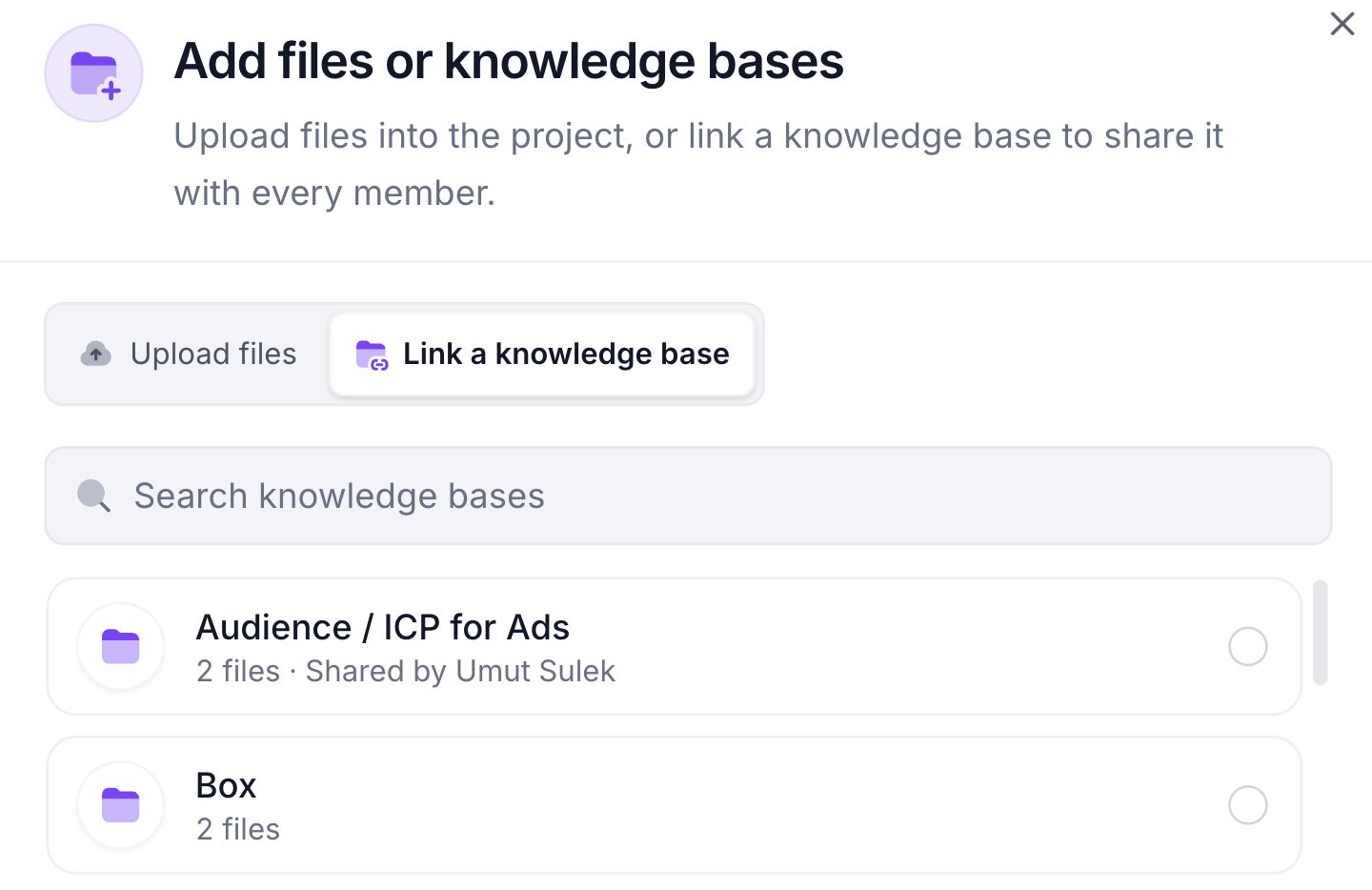This screenshot has width=1372, height=890.
Task: Select the Link a knowledge base tab
Action: click(541, 354)
